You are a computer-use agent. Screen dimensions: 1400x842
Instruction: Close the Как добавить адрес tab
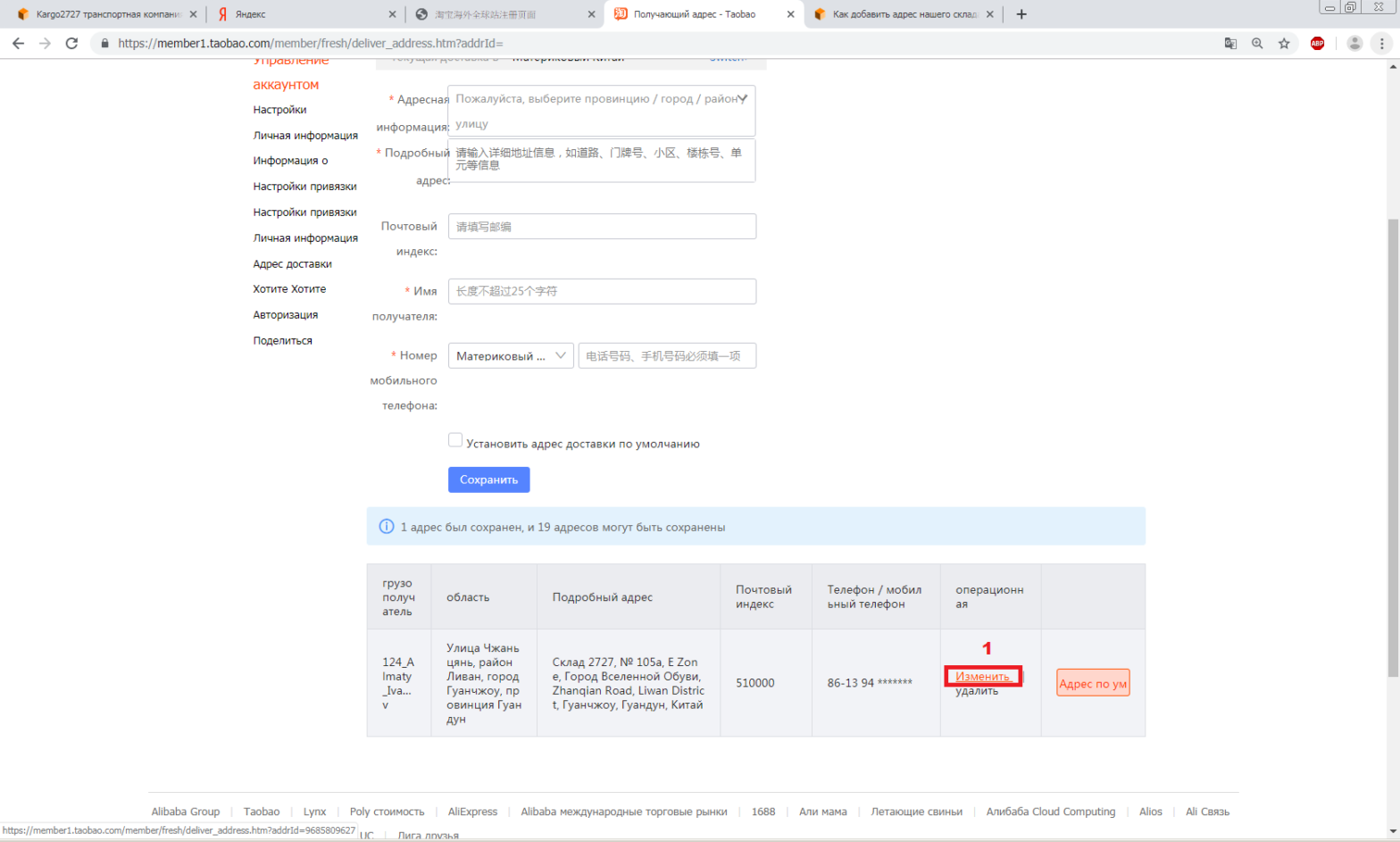pos(989,14)
